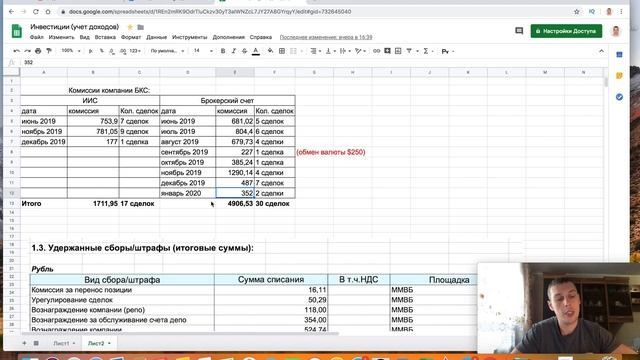Open functions (sigma) menu
This screenshot has width=640, height=360.
426,51
